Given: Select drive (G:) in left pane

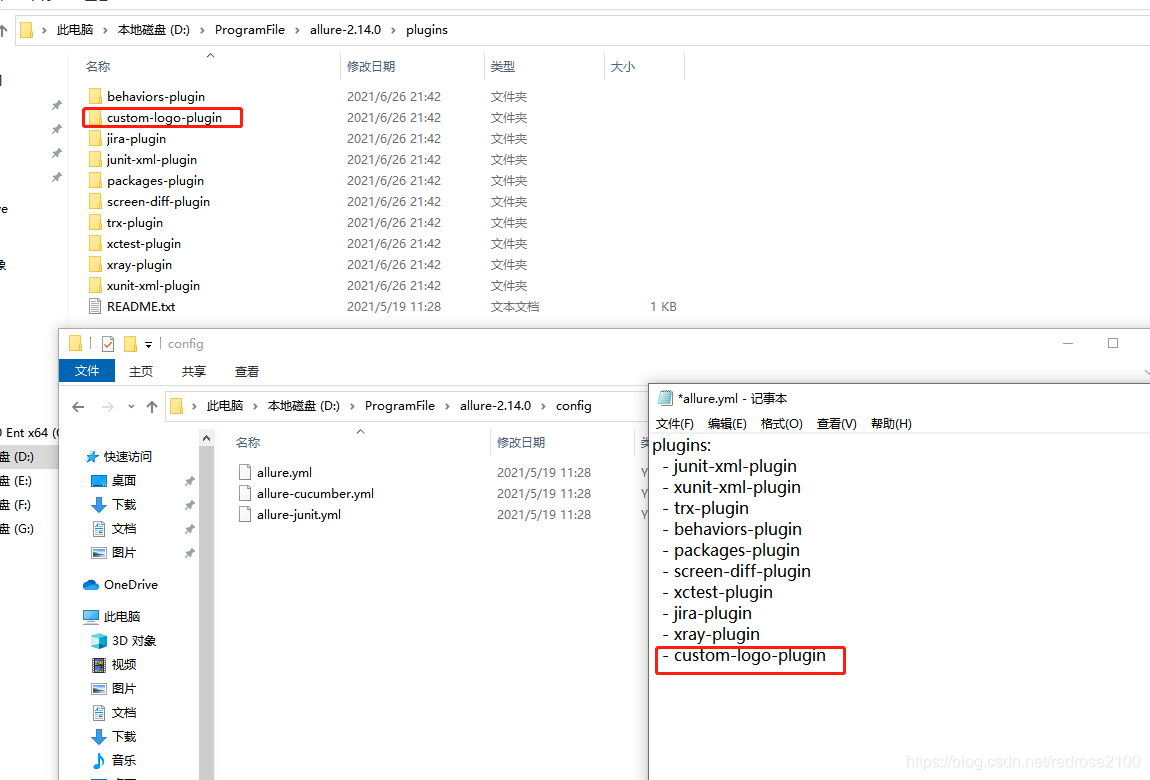Looking at the screenshot, I should tap(16, 529).
